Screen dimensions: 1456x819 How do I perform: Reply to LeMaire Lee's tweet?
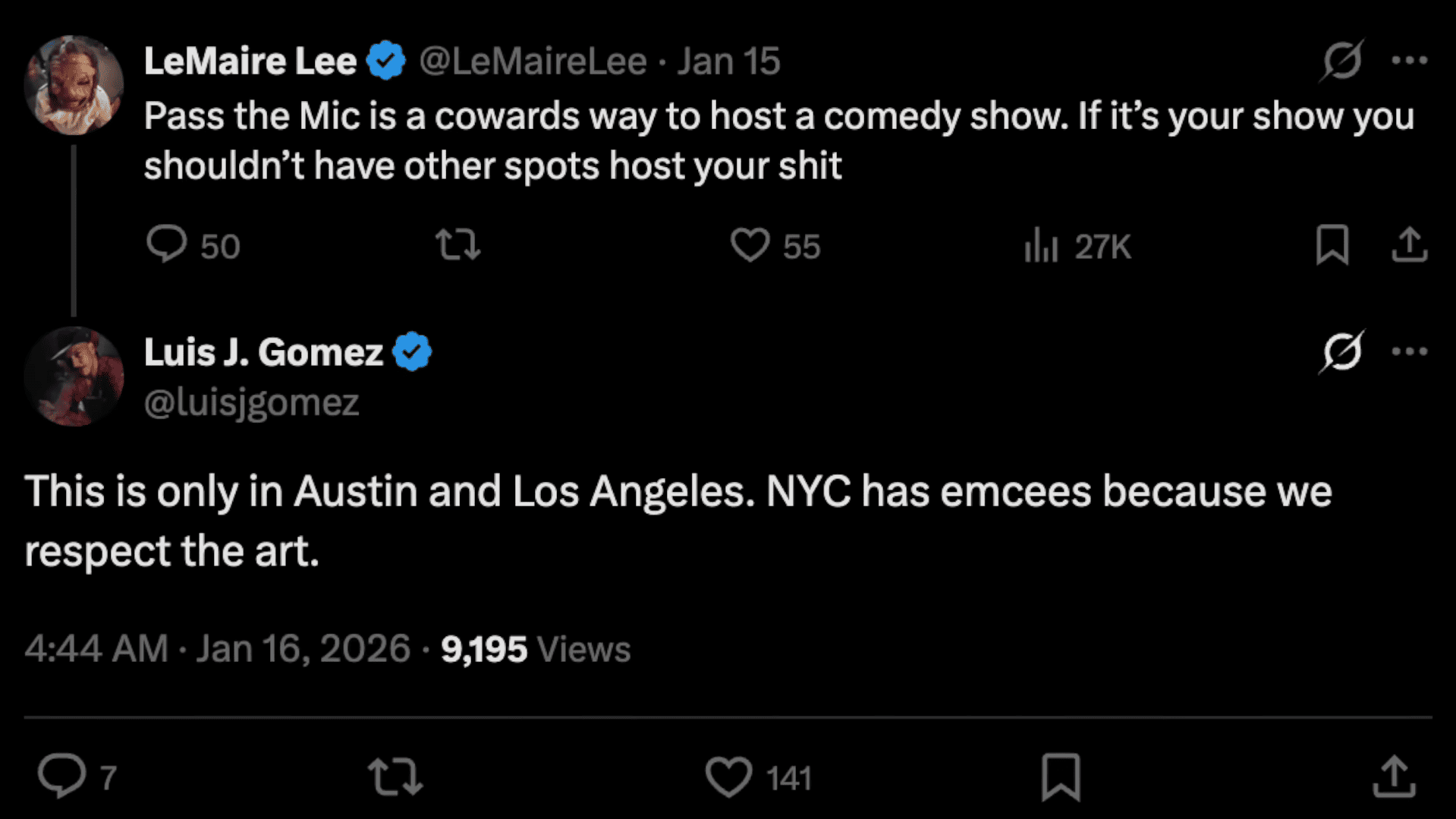click(166, 245)
